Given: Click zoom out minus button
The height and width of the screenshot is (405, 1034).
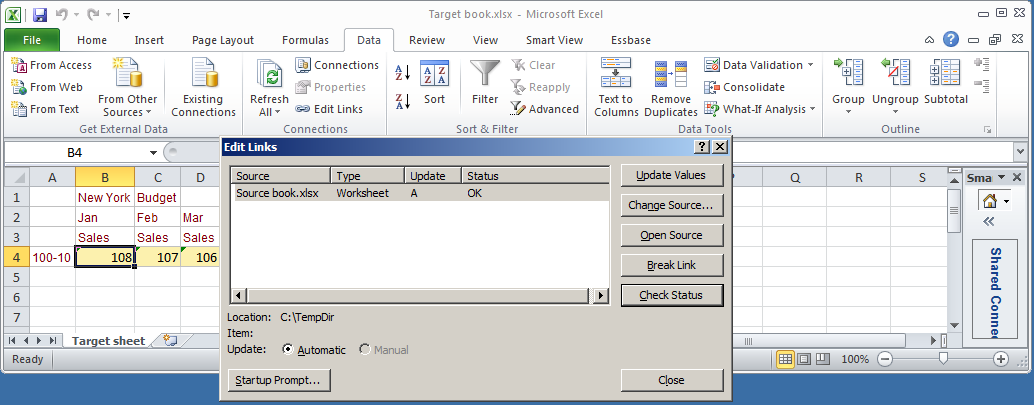Looking at the screenshot, I should coord(884,359).
